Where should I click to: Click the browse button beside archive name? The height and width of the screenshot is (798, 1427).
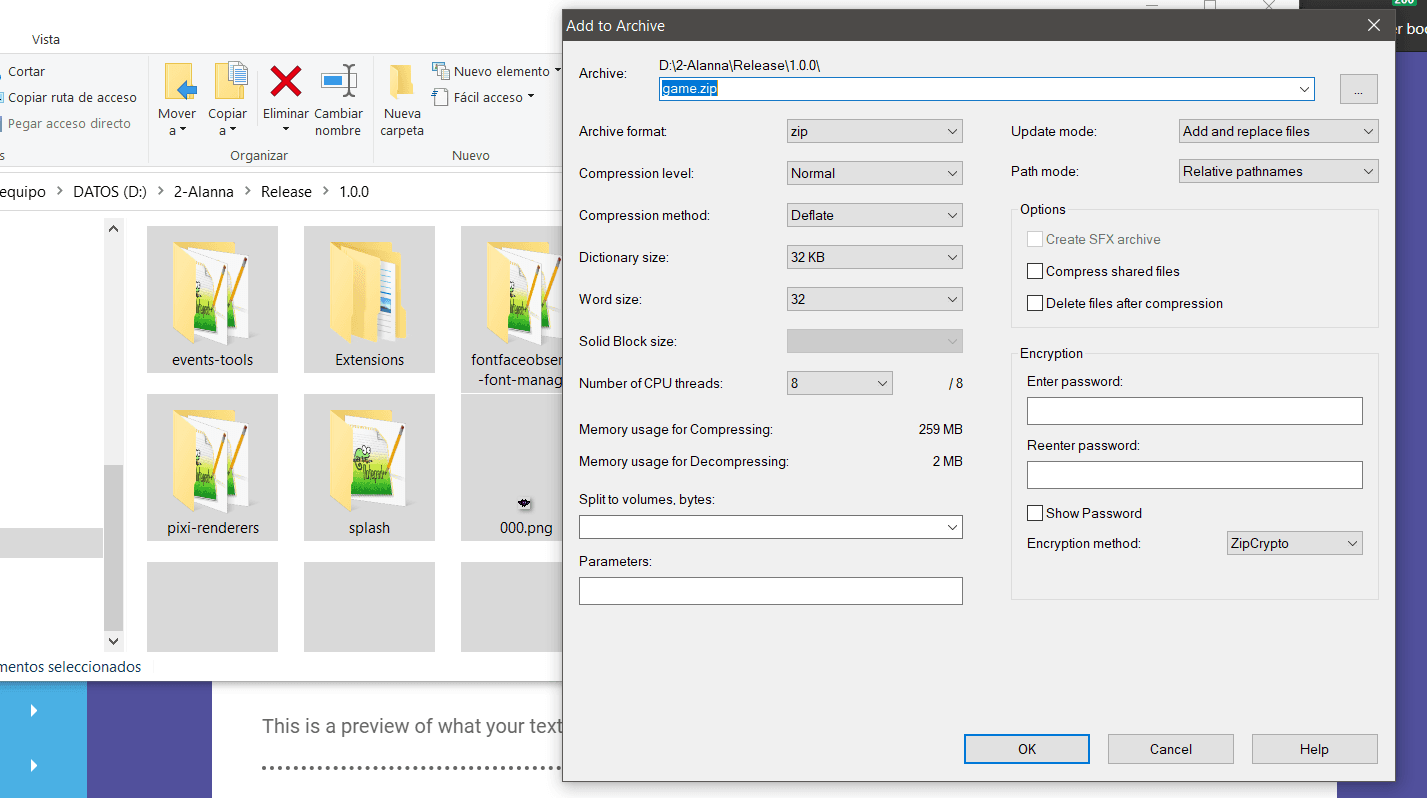click(x=1358, y=90)
